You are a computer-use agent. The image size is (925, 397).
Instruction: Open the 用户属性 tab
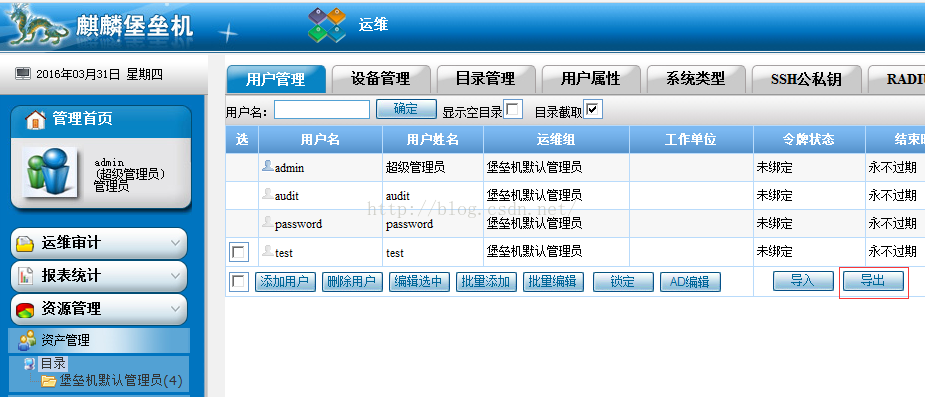coord(591,79)
